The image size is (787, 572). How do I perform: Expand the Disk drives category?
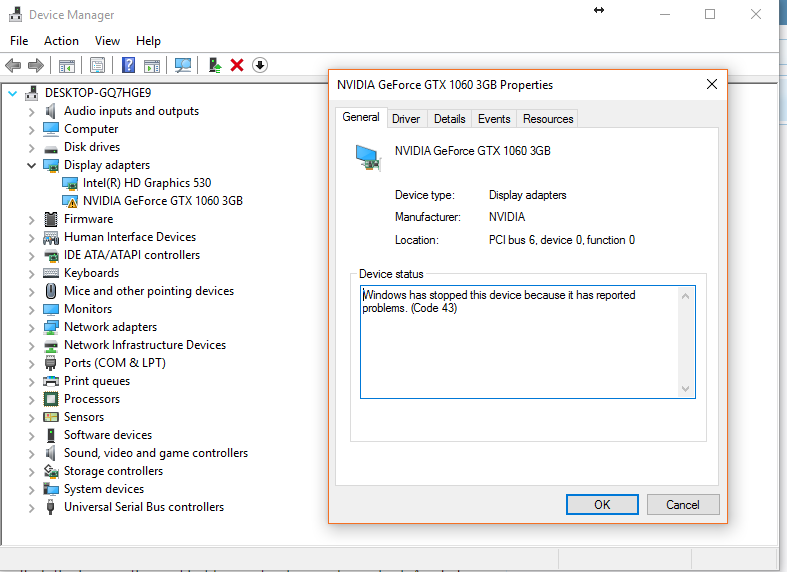point(31,148)
